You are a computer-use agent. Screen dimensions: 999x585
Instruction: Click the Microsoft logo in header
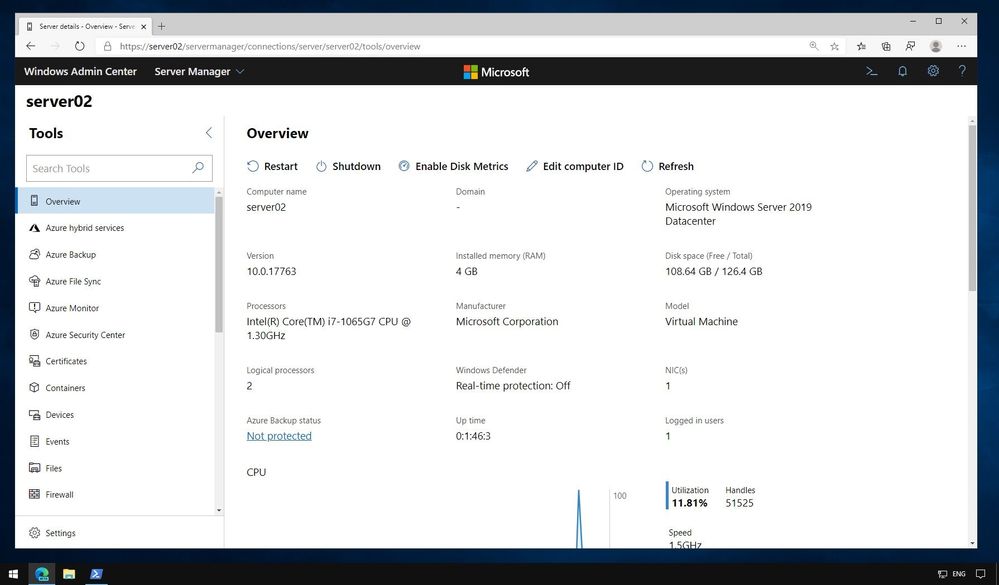pyautogui.click(x=496, y=72)
